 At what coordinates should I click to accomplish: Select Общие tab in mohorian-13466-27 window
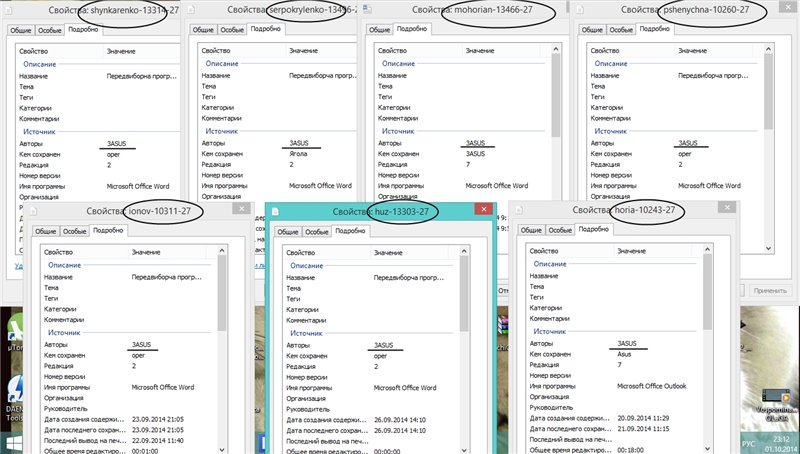pos(380,30)
